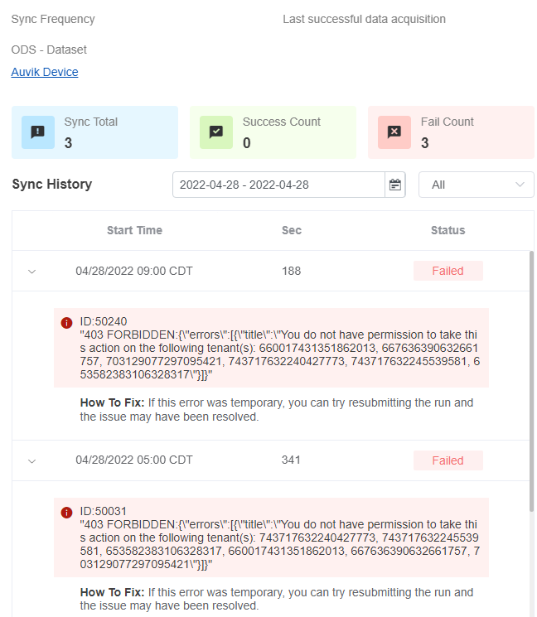Open the Auvik Device dataset link
Screen dimensions: 537x617
(44, 72)
